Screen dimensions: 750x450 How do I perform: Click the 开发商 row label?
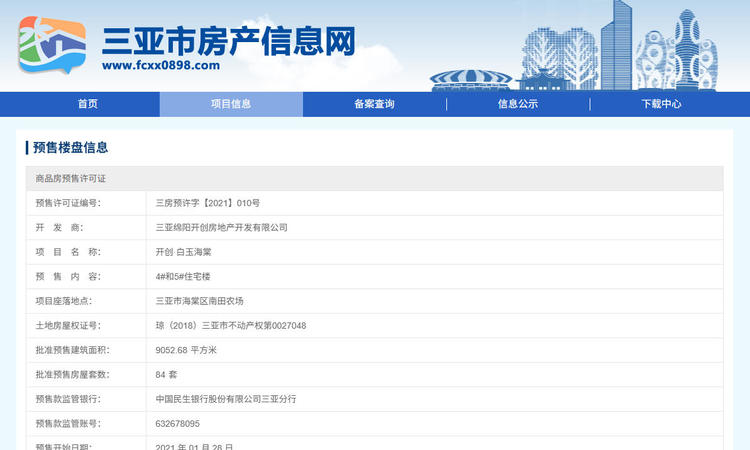point(59,227)
